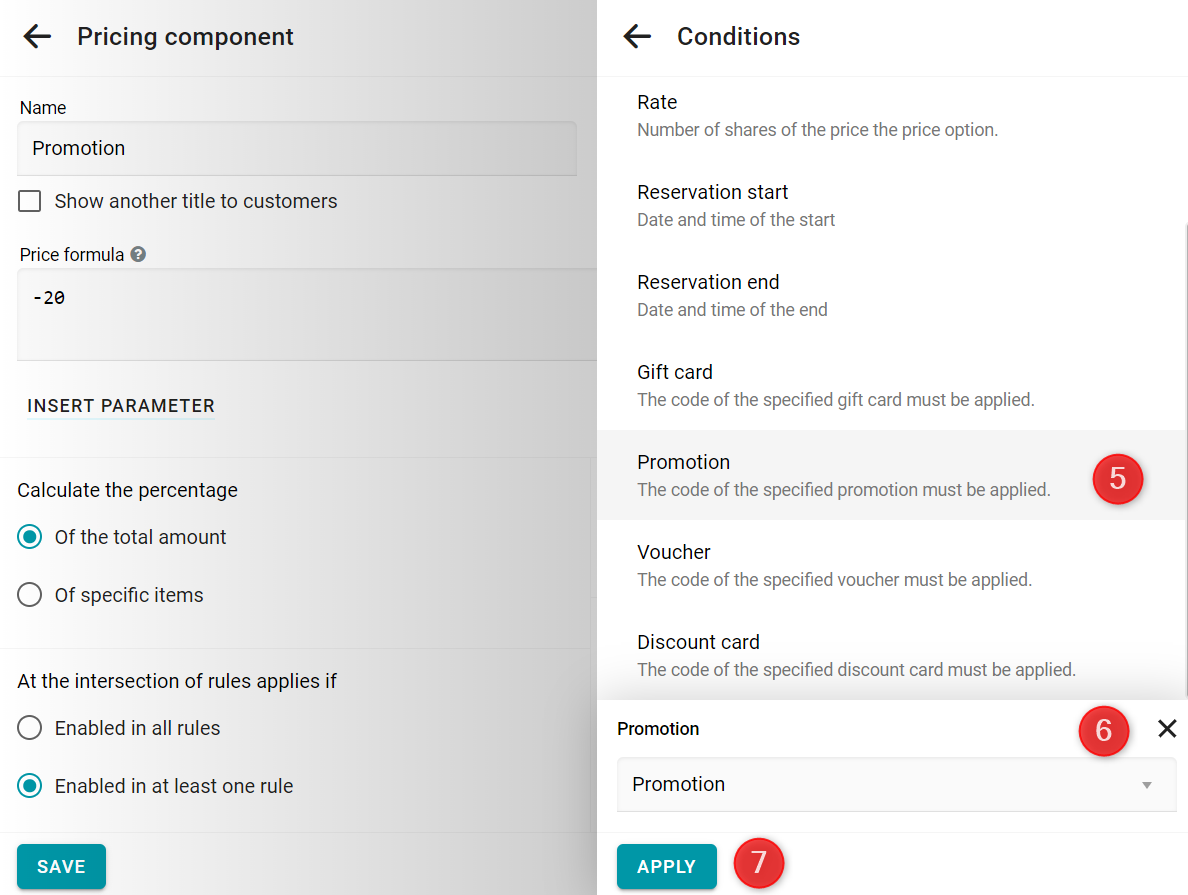Image resolution: width=1188 pixels, height=895 pixels.
Task: Open the Price formula help icon
Action: [138, 255]
